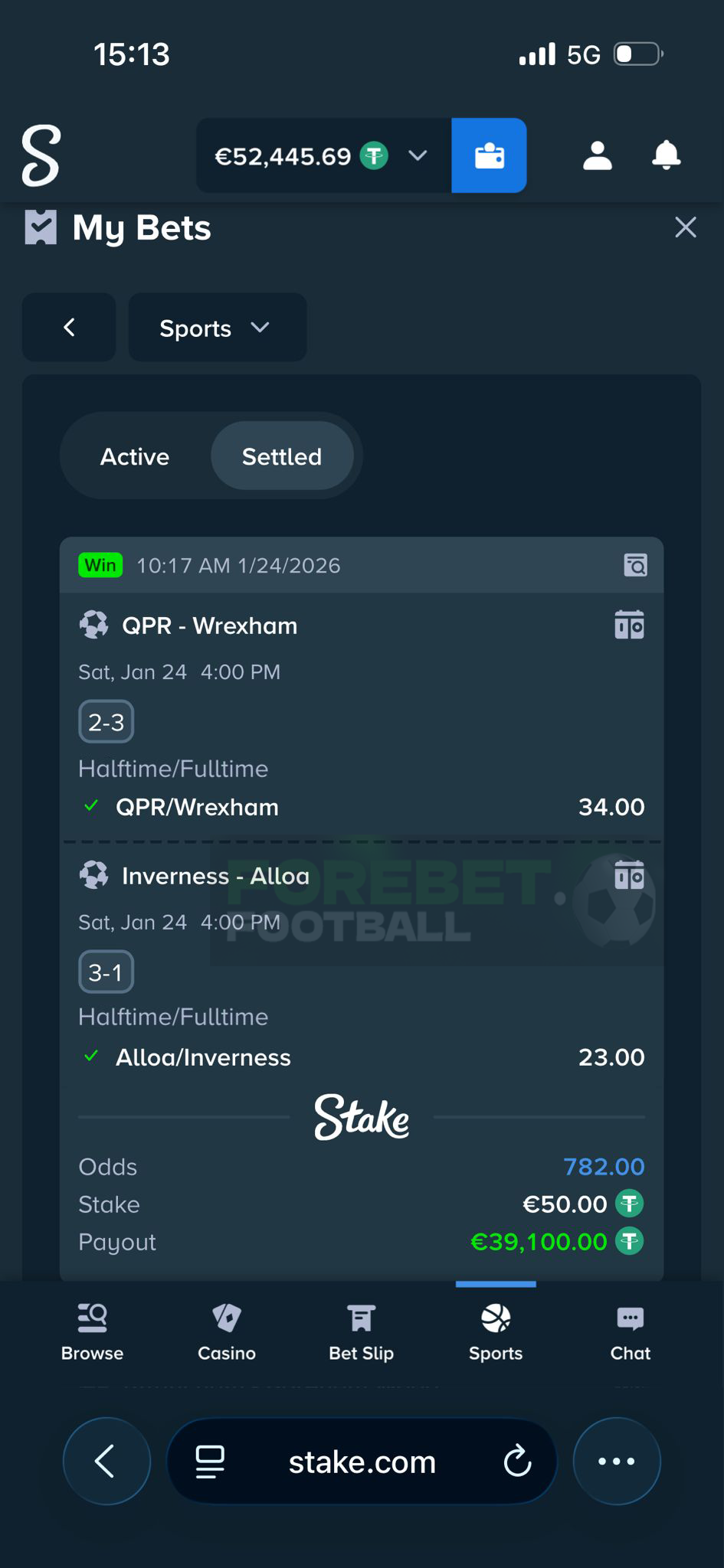Image resolution: width=724 pixels, height=1568 pixels.
Task: Open the Chat section
Action: click(629, 1331)
